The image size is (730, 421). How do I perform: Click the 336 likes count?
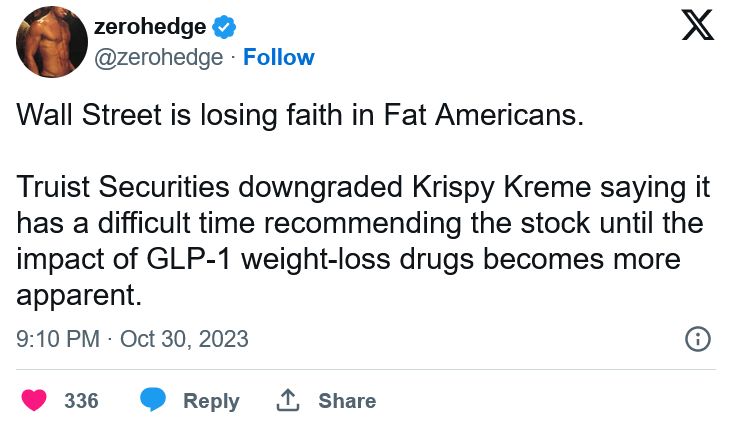(81, 401)
